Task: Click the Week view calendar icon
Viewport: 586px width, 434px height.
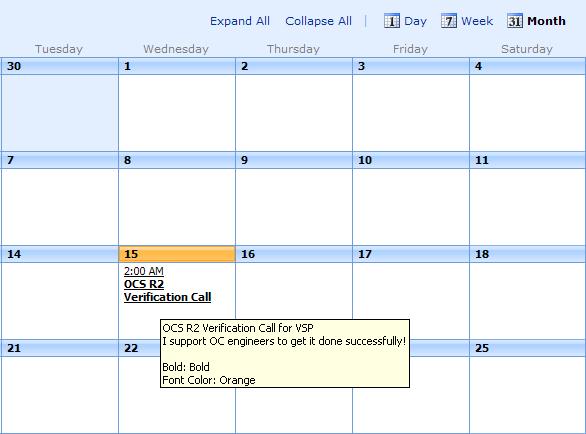Action: point(449,21)
